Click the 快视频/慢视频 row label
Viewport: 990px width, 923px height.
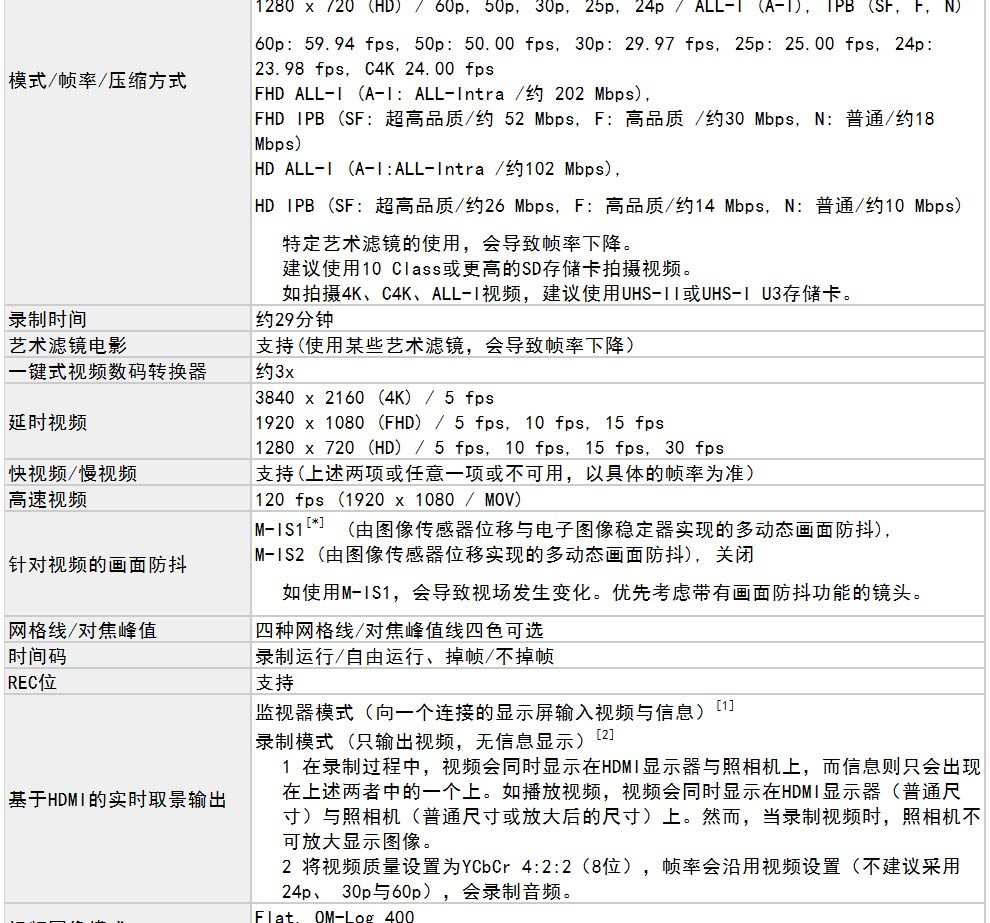[x=72, y=473]
